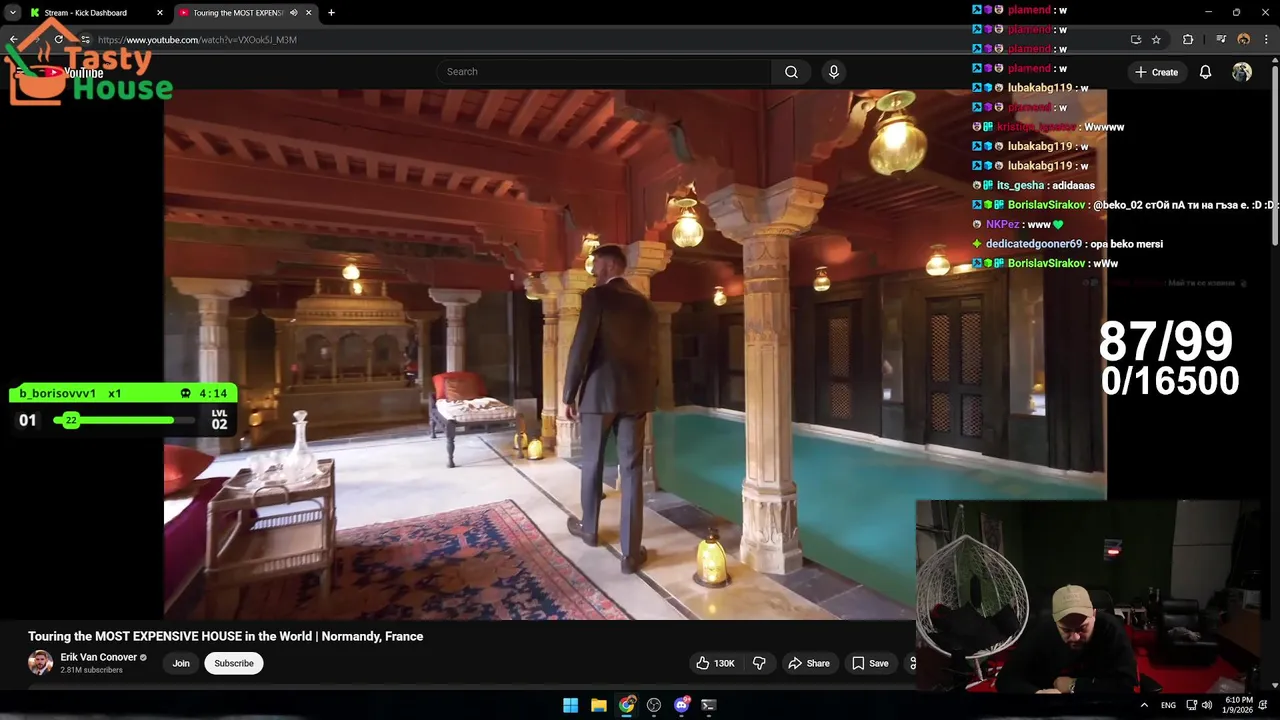
Task: Click the 87/99 counter text
Action: tap(1166, 342)
